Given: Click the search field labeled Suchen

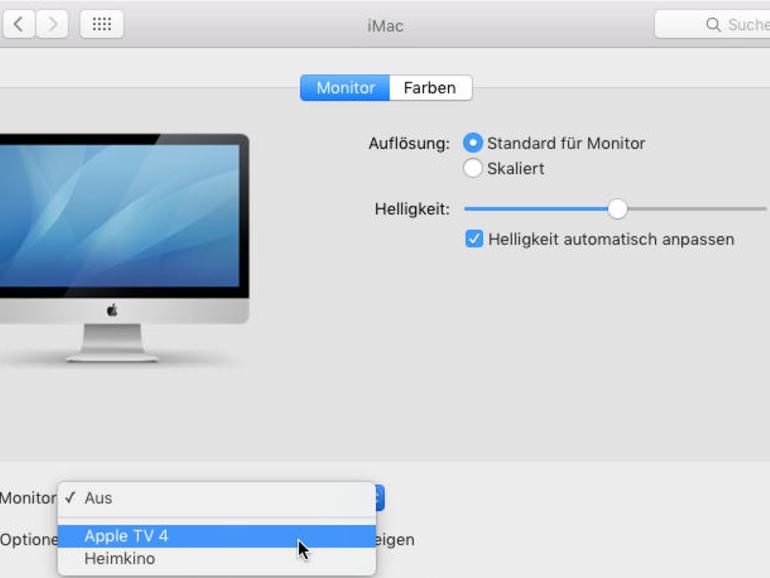Looking at the screenshot, I should pyautogui.click(x=713, y=24).
